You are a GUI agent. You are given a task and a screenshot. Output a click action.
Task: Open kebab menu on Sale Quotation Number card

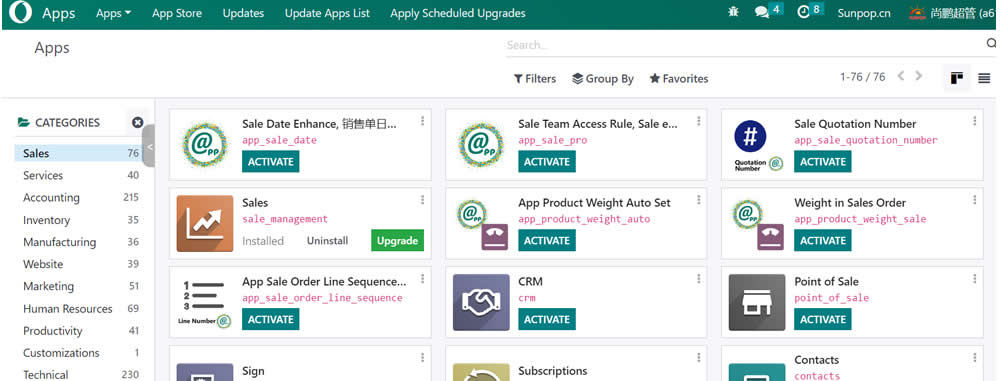click(x=974, y=121)
